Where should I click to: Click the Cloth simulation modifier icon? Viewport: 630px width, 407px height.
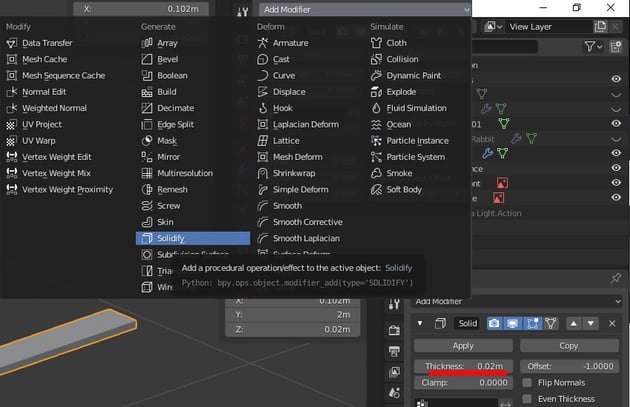(376, 43)
